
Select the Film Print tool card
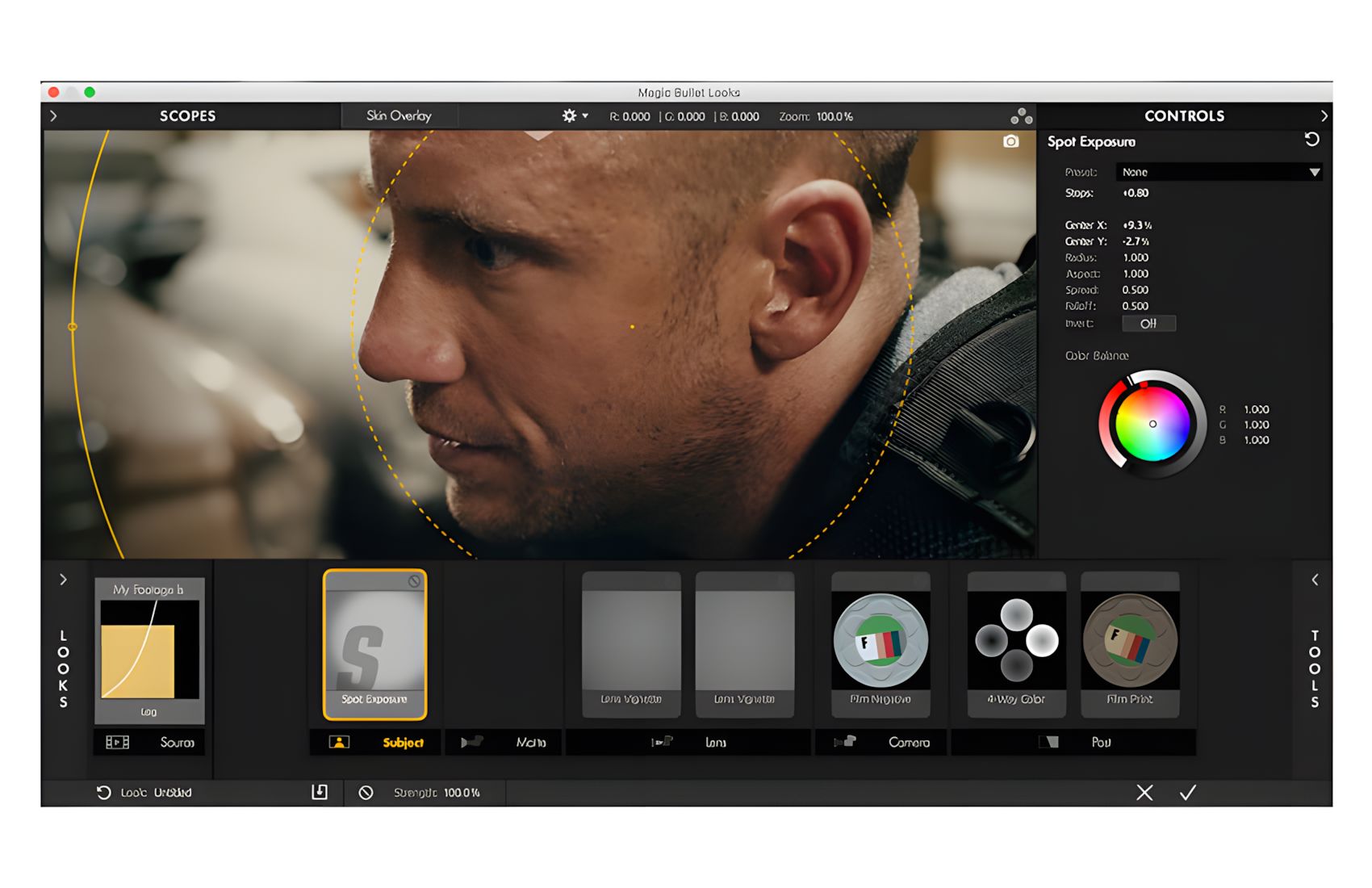coord(1130,644)
